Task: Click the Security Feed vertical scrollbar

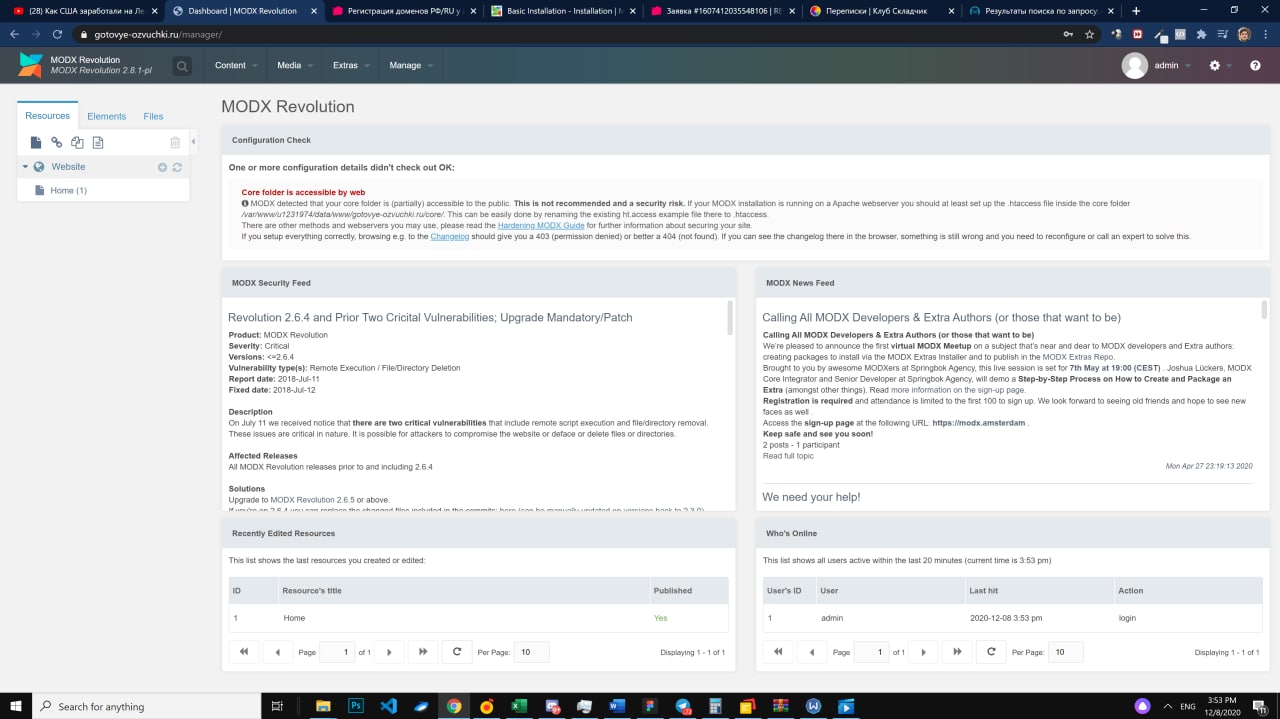Action: 730,316
